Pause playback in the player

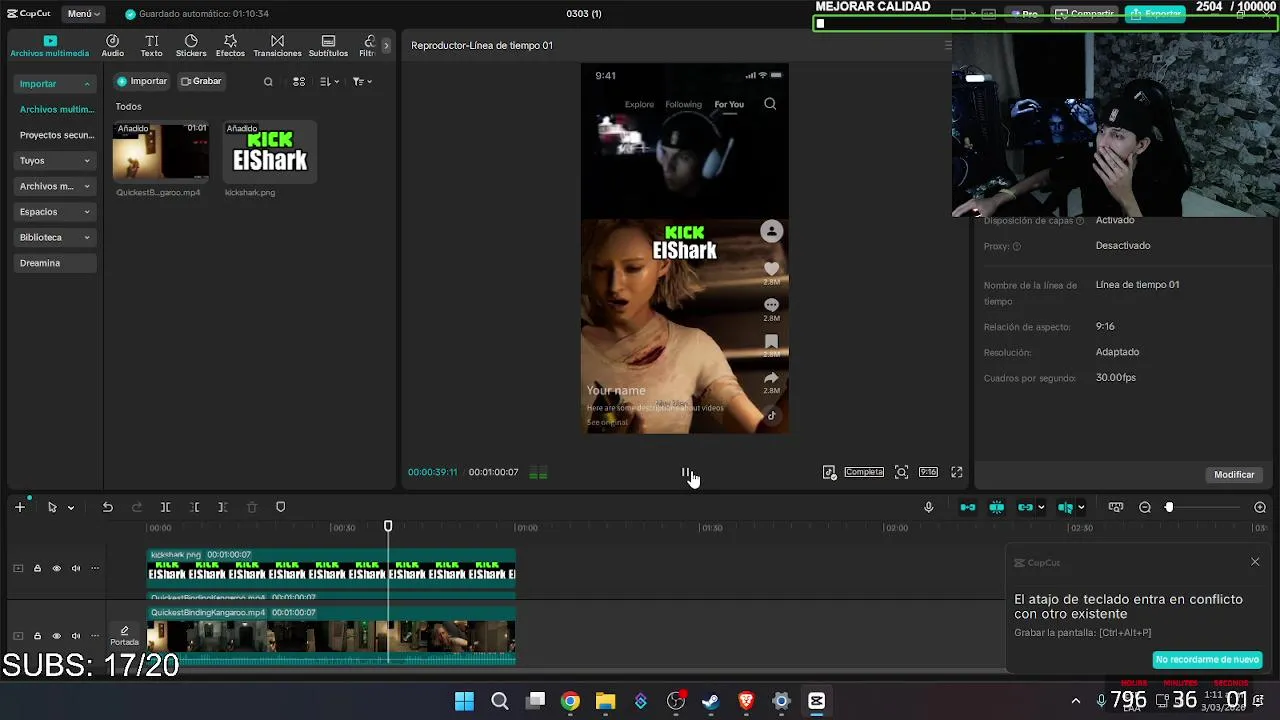686,472
